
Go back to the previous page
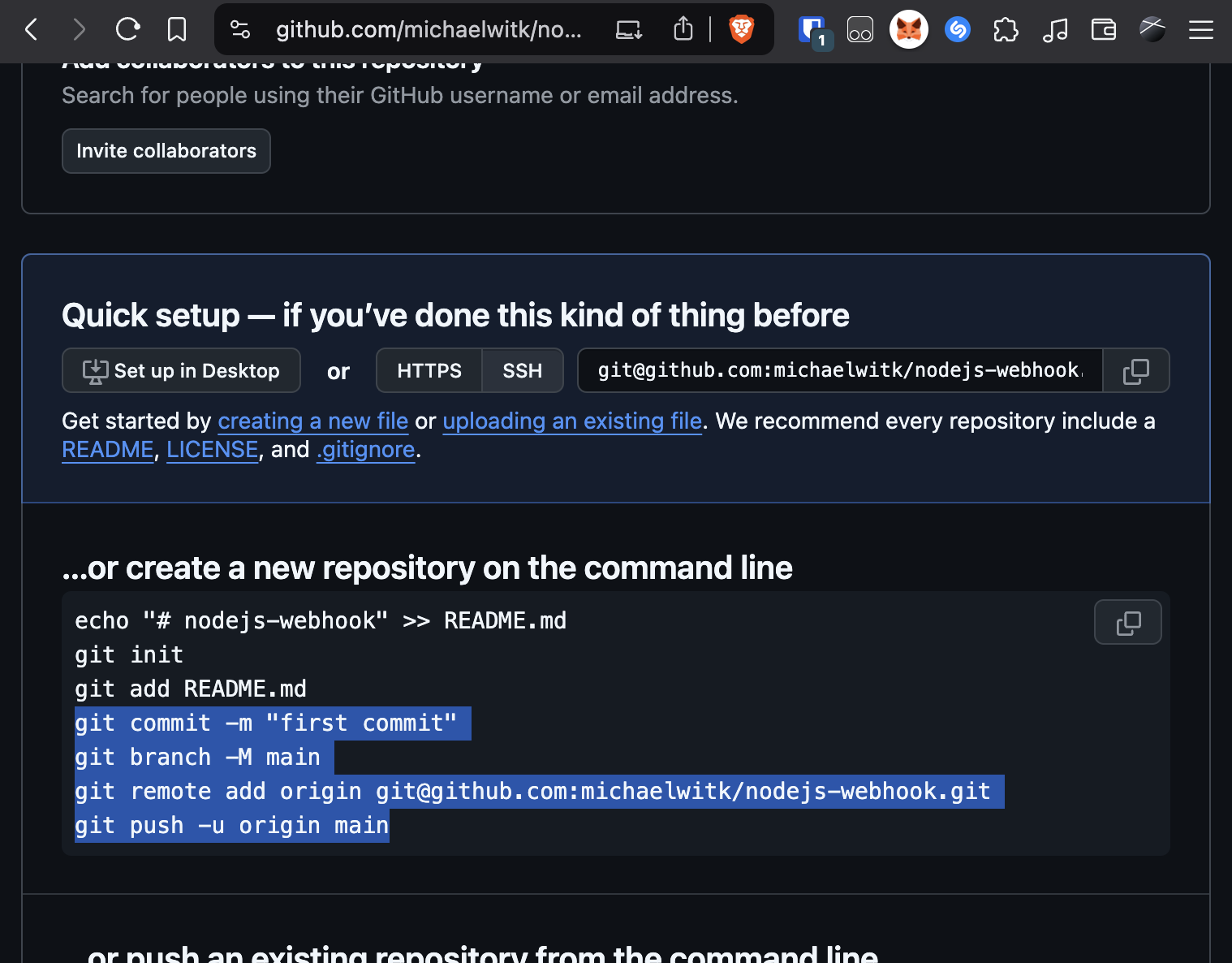pyautogui.click(x=31, y=30)
